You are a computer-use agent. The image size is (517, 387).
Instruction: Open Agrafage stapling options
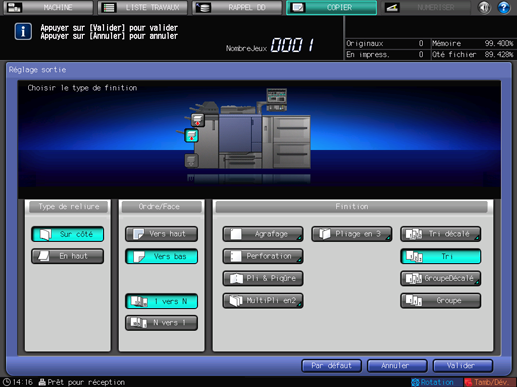click(x=263, y=234)
